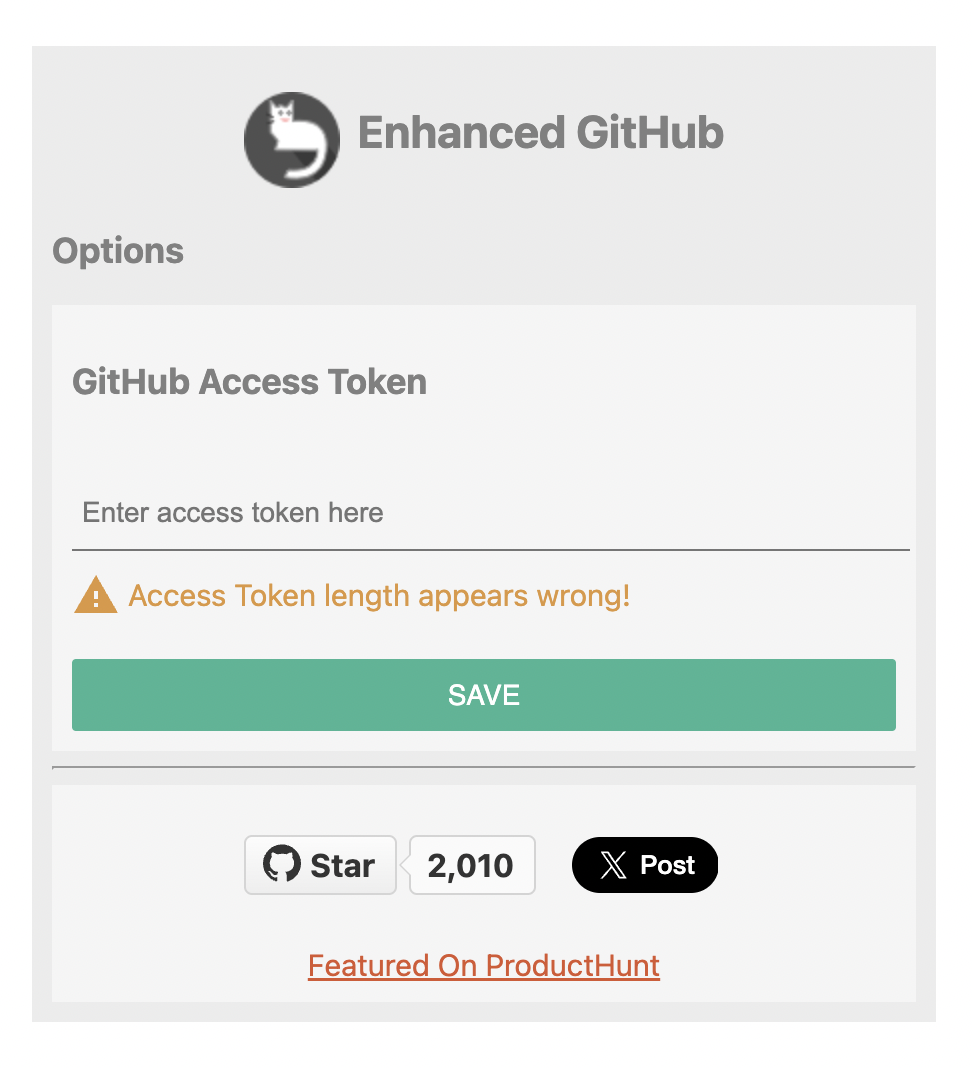Click the word Post in black button

click(667, 865)
